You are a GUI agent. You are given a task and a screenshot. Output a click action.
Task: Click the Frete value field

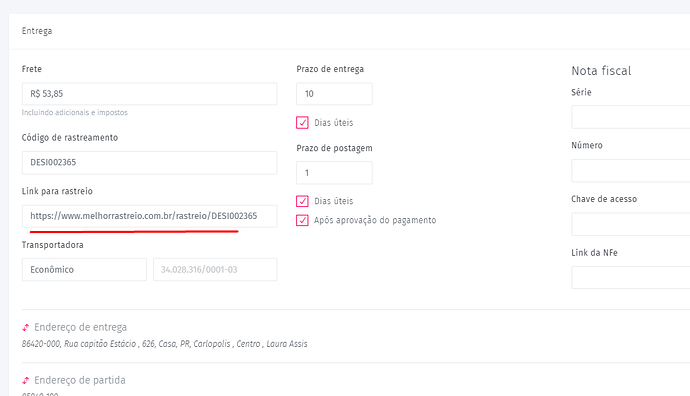150,94
